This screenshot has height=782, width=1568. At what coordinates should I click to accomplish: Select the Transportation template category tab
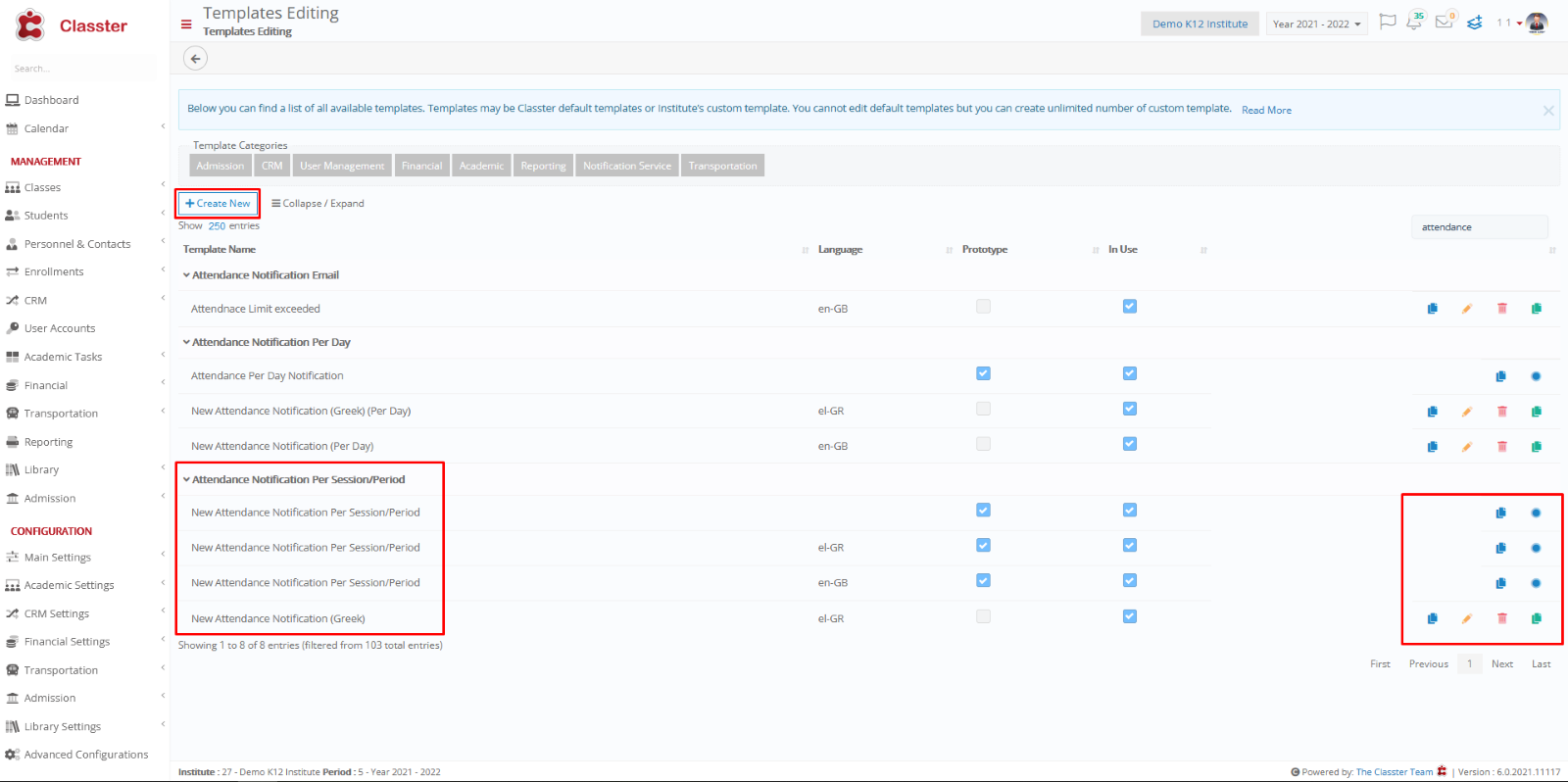[723, 166]
